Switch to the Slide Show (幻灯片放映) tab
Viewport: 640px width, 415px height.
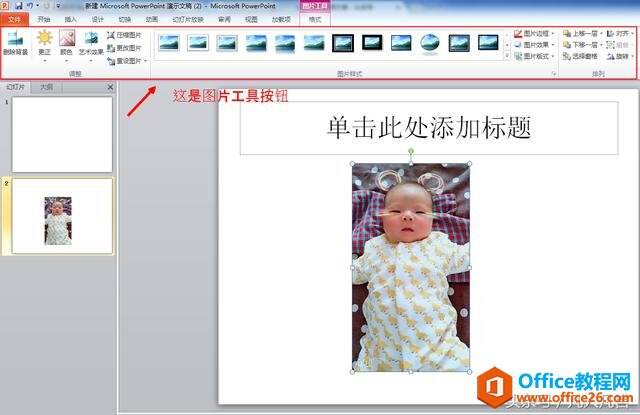point(188,19)
